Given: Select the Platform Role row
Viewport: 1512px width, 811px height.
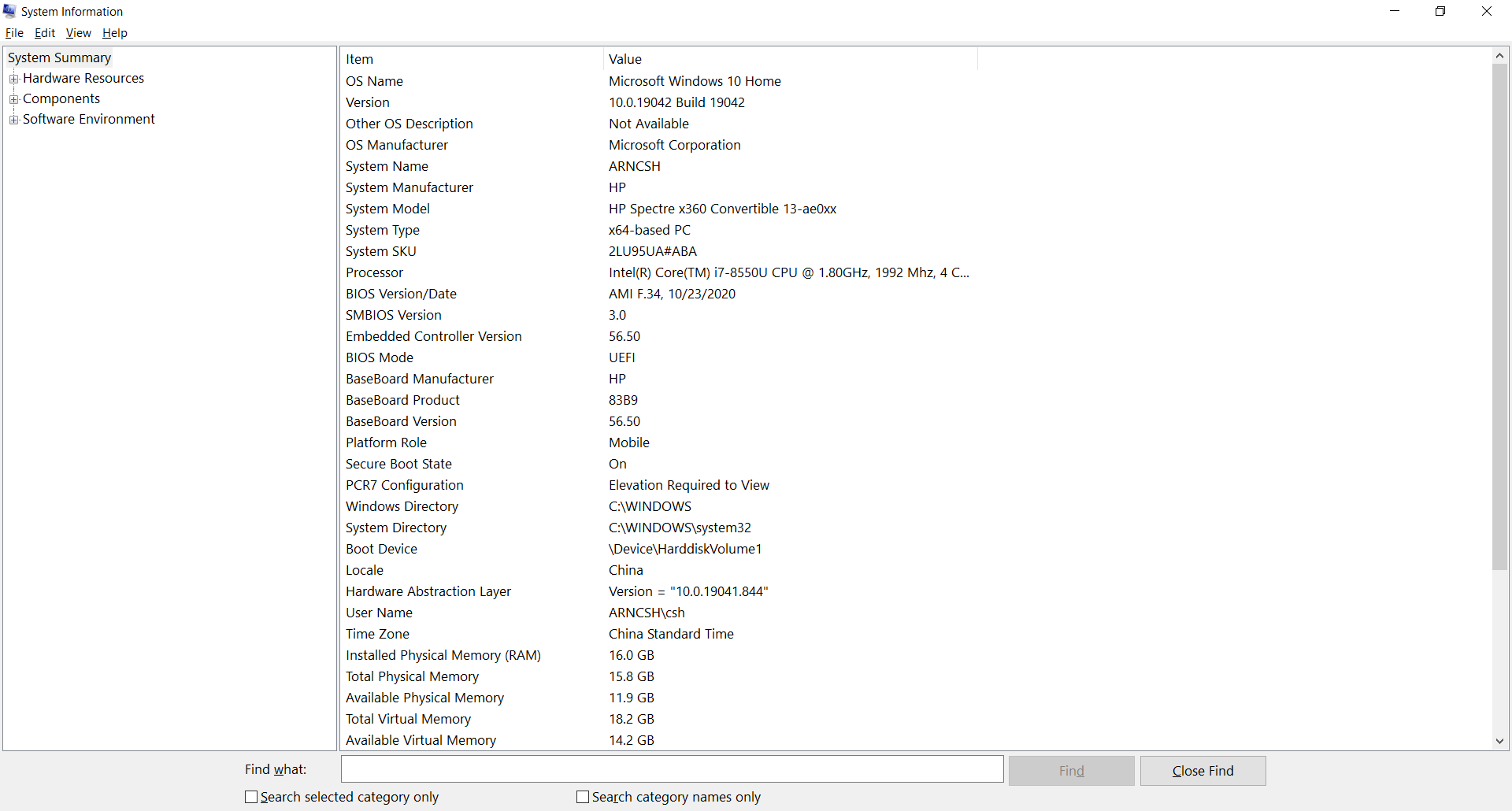Looking at the screenshot, I should (x=659, y=443).
